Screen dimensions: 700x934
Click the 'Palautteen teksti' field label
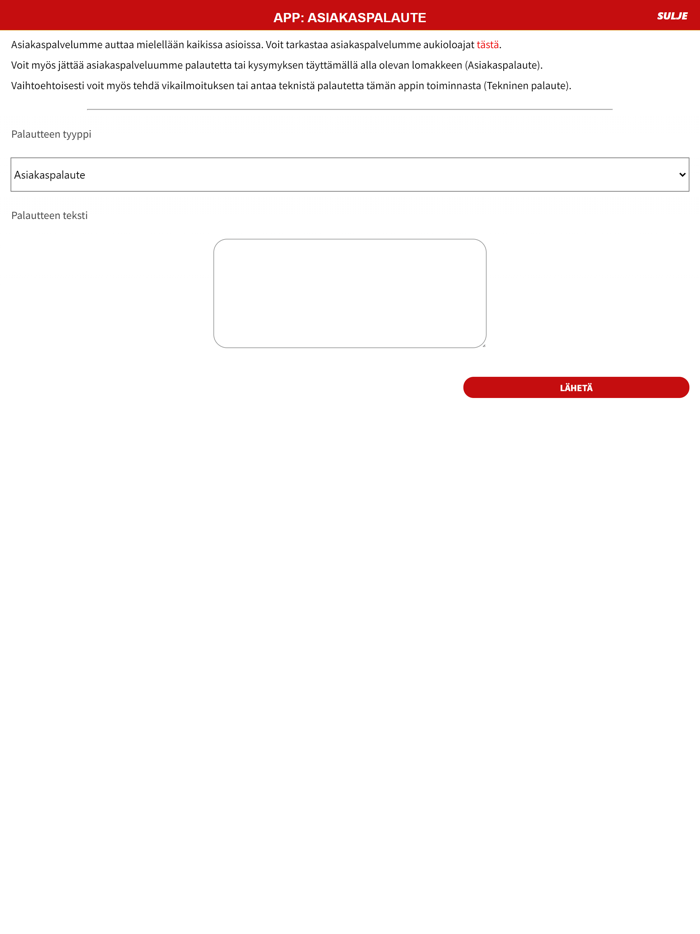coord(49,215)
